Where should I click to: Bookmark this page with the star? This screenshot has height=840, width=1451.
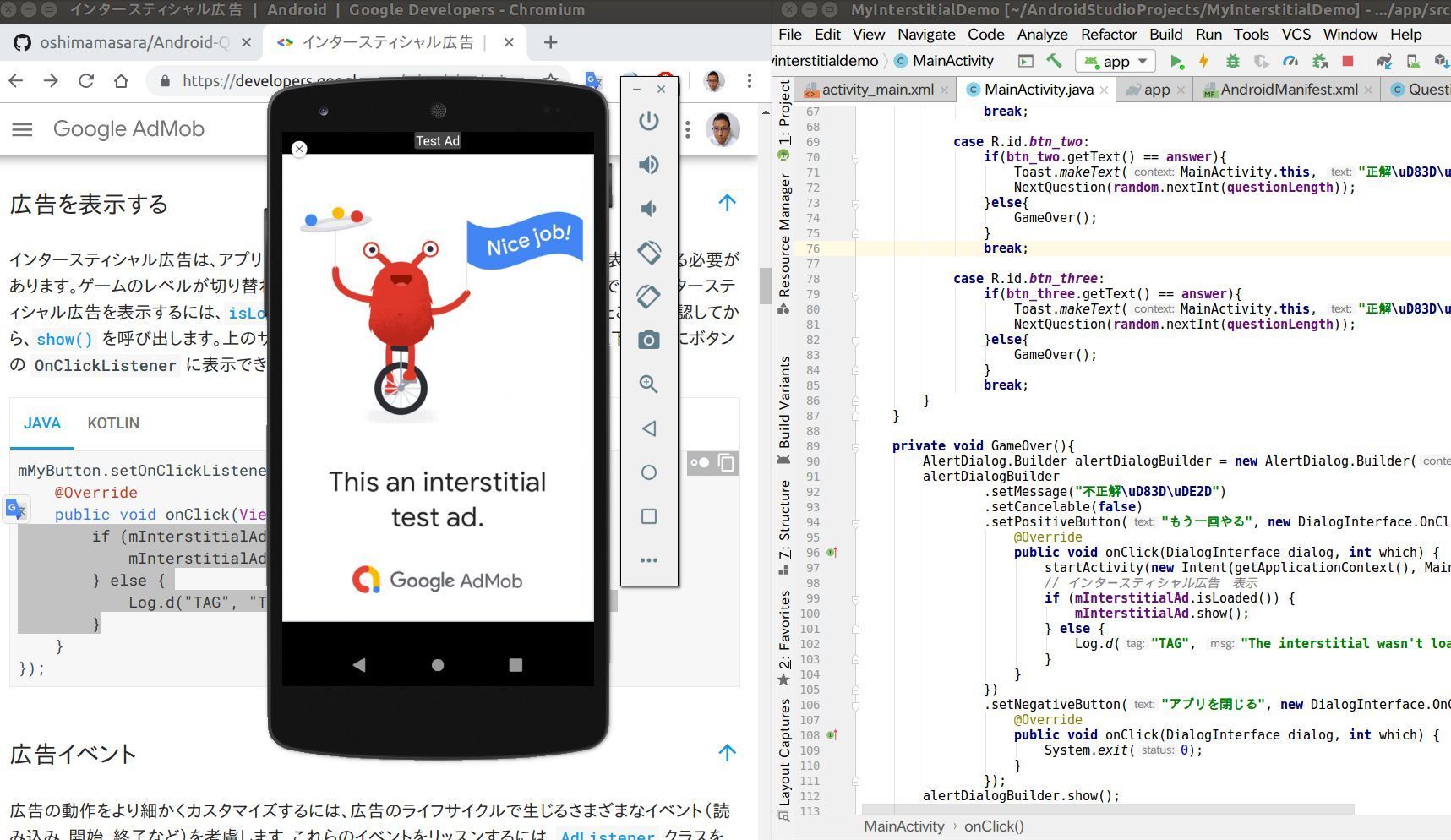tap(551, 80)
